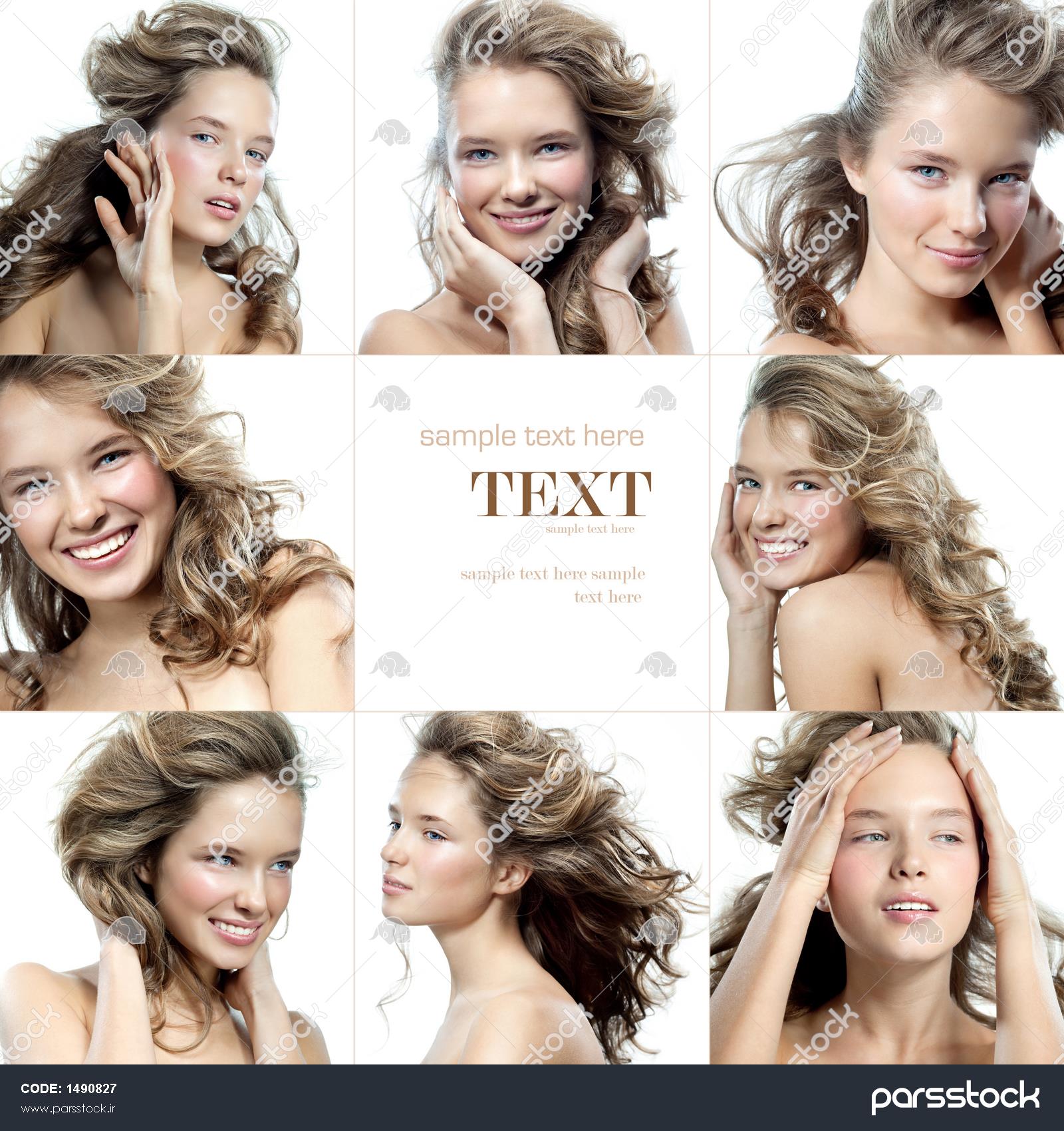Viewport: 1064px width, 1131px height.
Task: Open the www.parsstock.ir link
Action: pos(68,1109)
